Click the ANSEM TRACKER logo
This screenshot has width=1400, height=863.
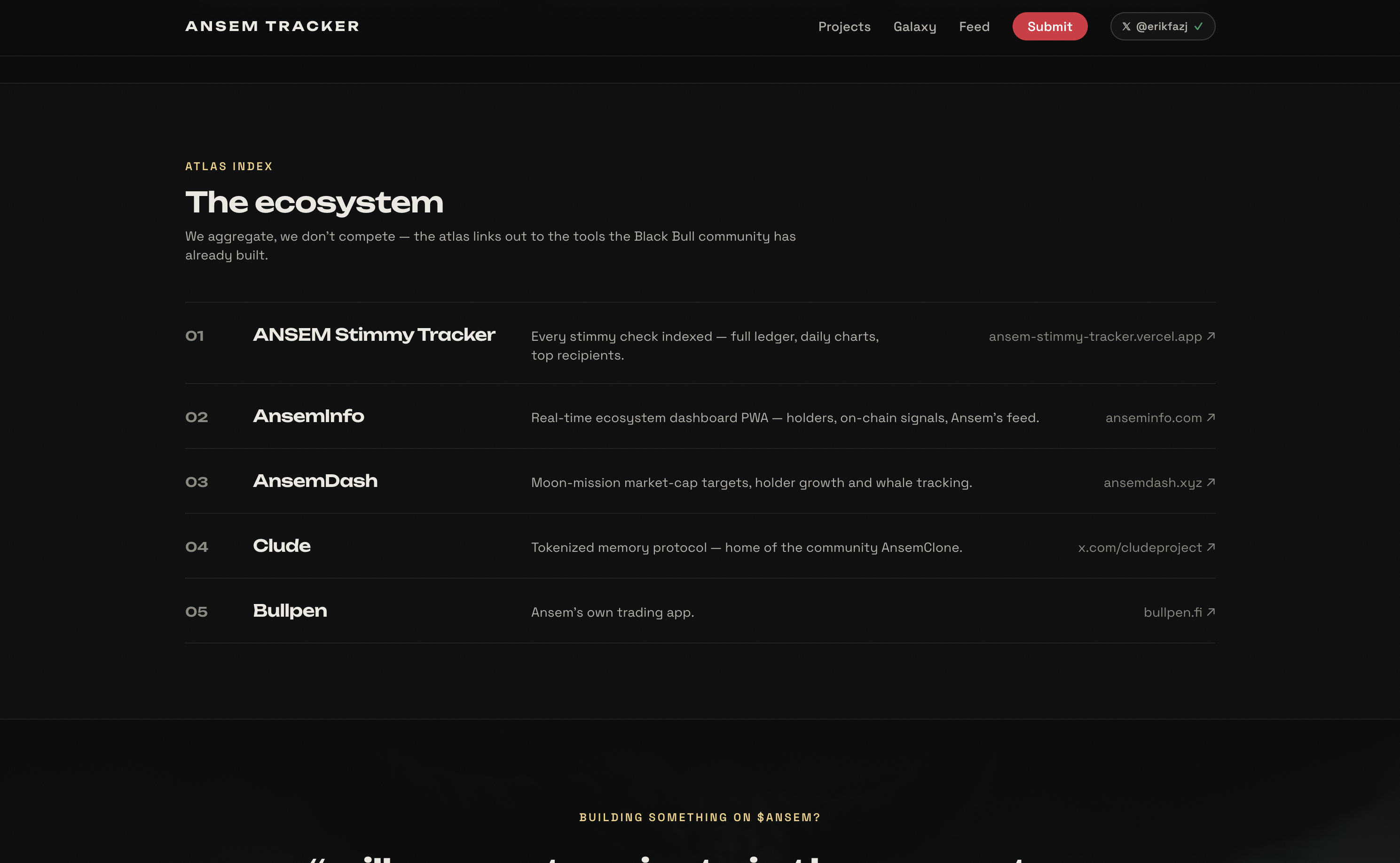click(x=272, y=26)
